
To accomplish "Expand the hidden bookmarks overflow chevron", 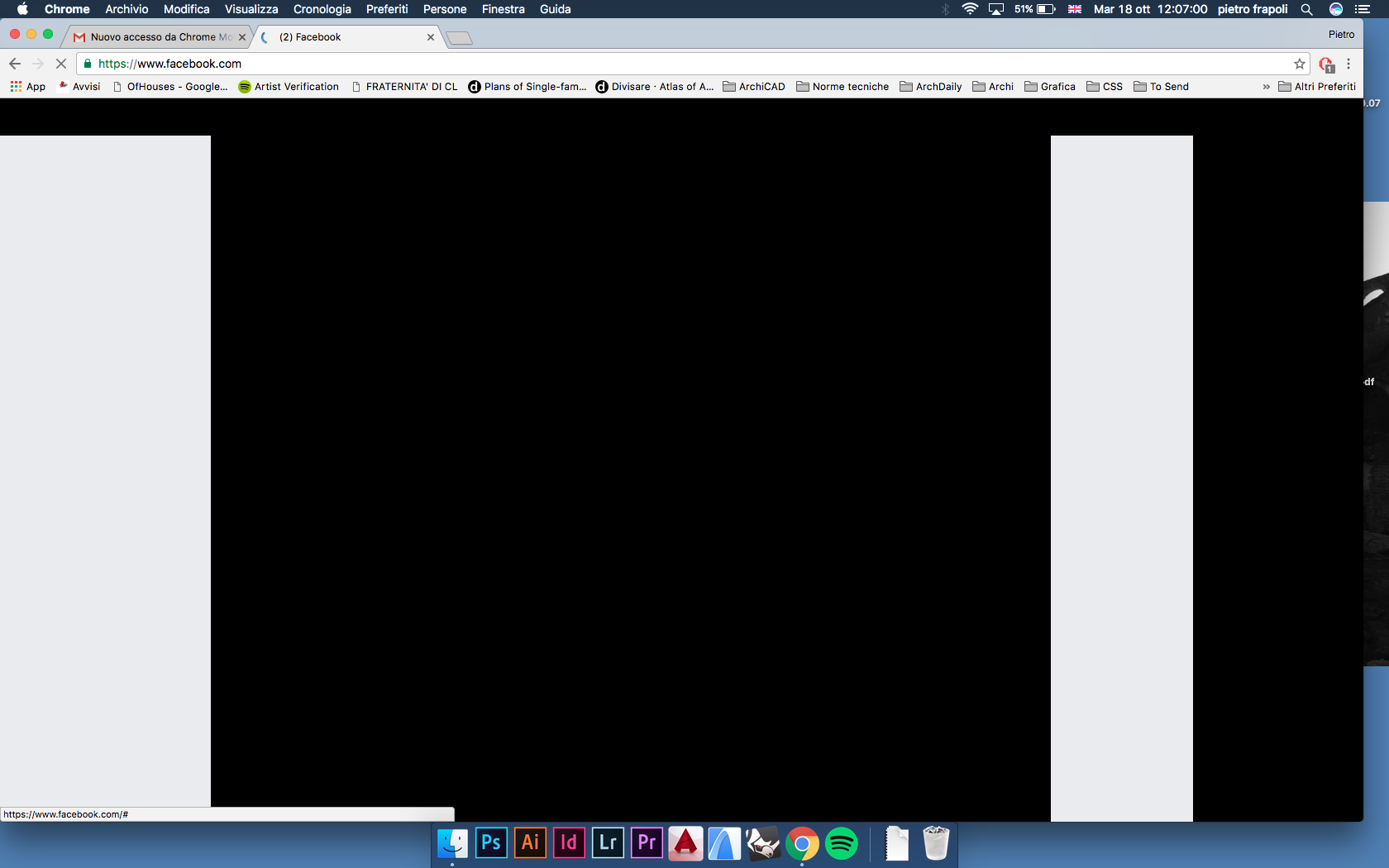I will coord(1266,87).
